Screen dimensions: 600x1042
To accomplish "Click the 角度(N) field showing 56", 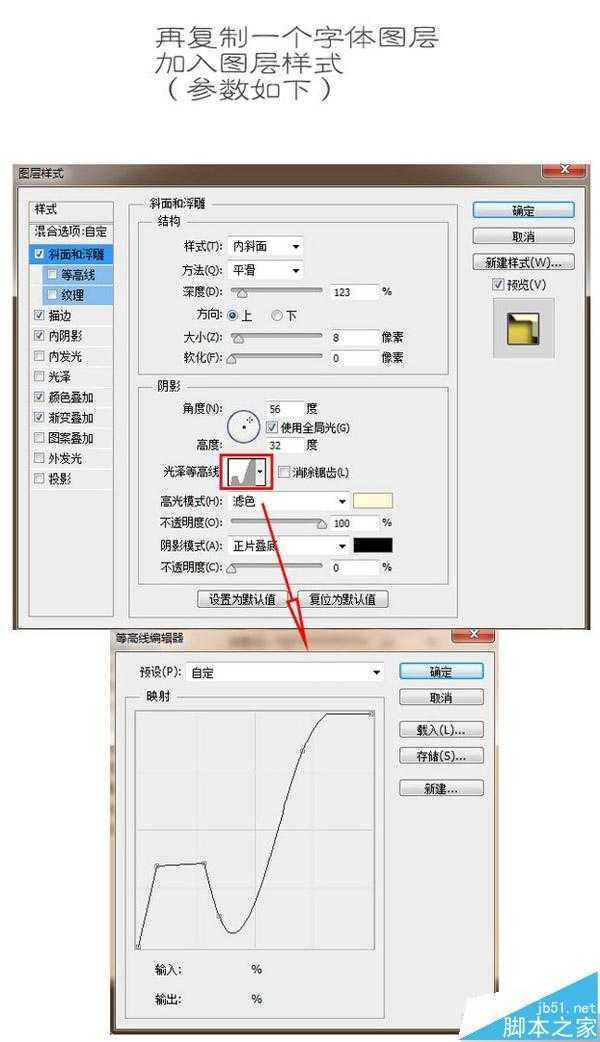I will click(285, 409).
